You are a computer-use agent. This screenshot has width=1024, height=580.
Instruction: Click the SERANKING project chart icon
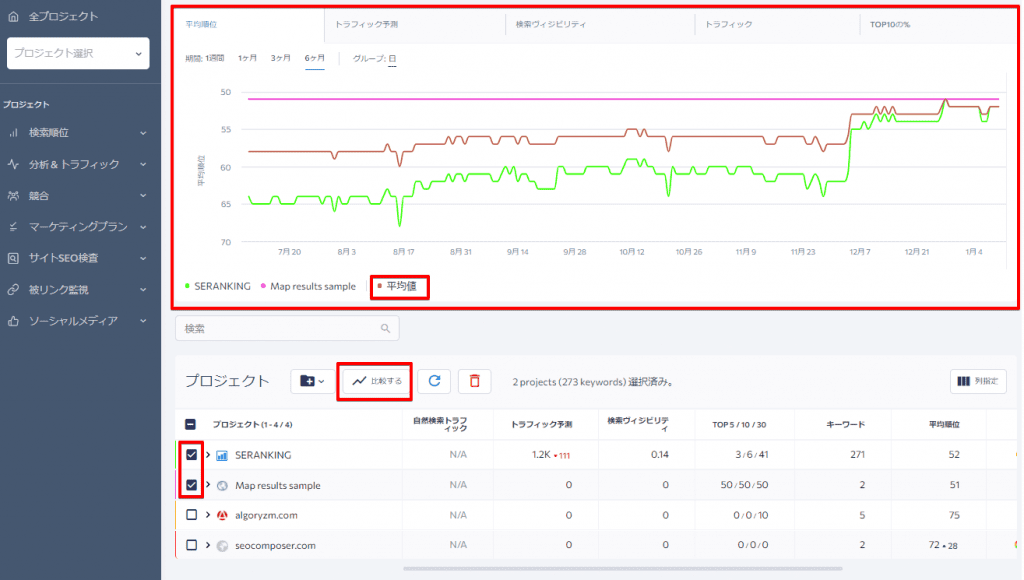[x=222, y=455]
